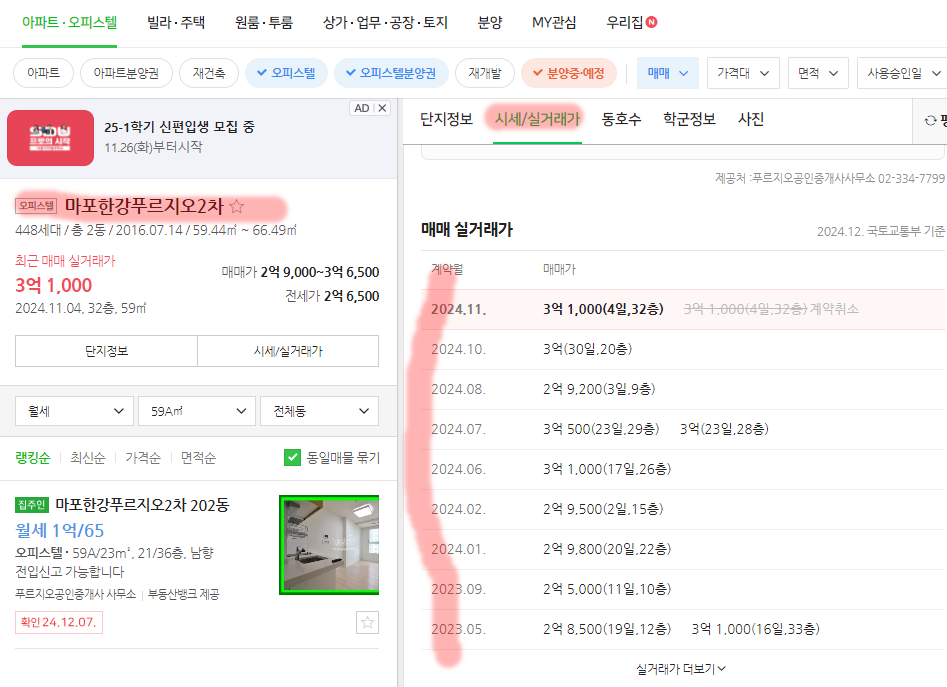
Task: Toggle the 분양중·예정 filter chip
Action: 569,73
